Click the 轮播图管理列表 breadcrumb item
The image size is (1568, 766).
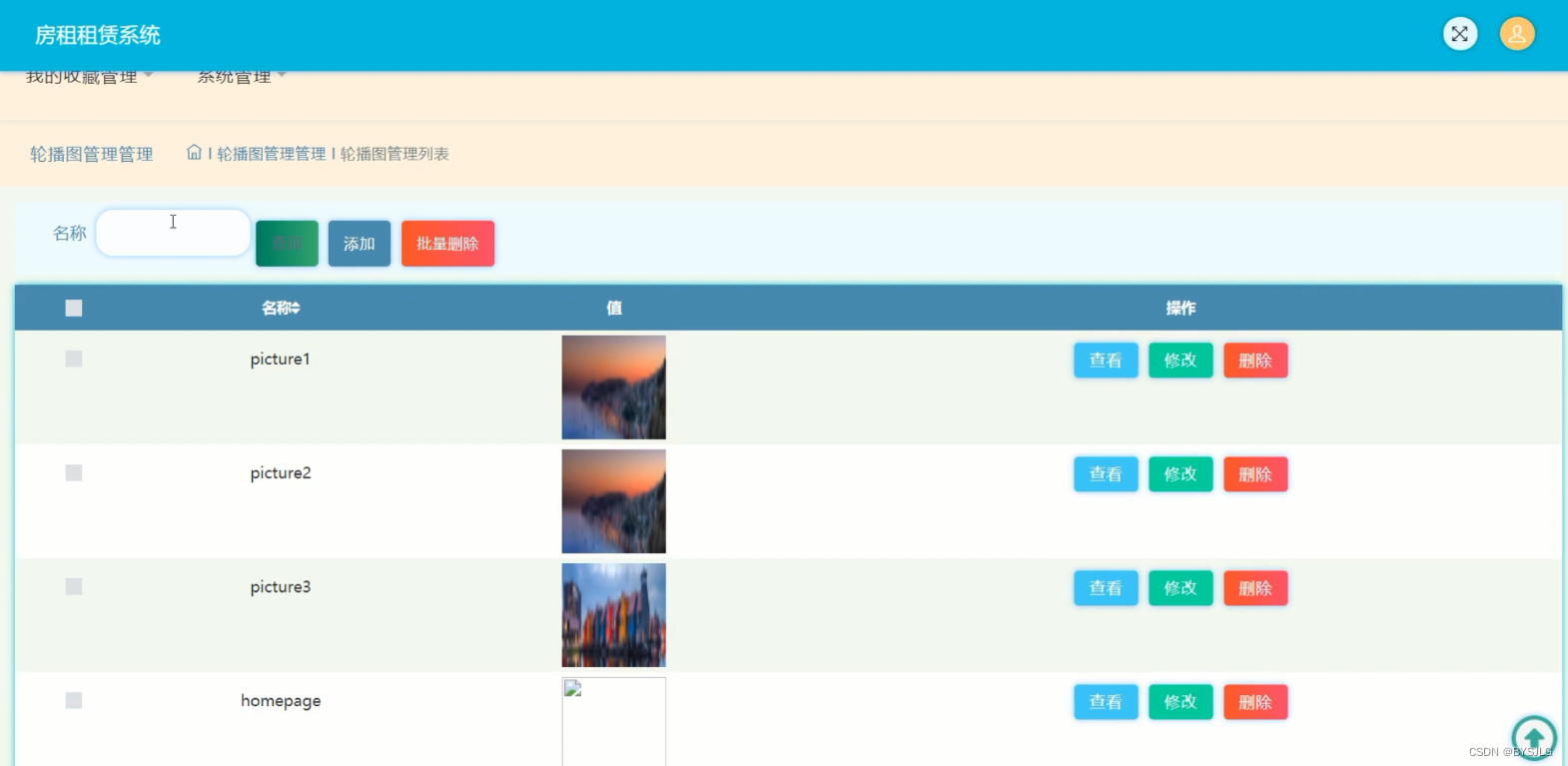click(394, 154)
